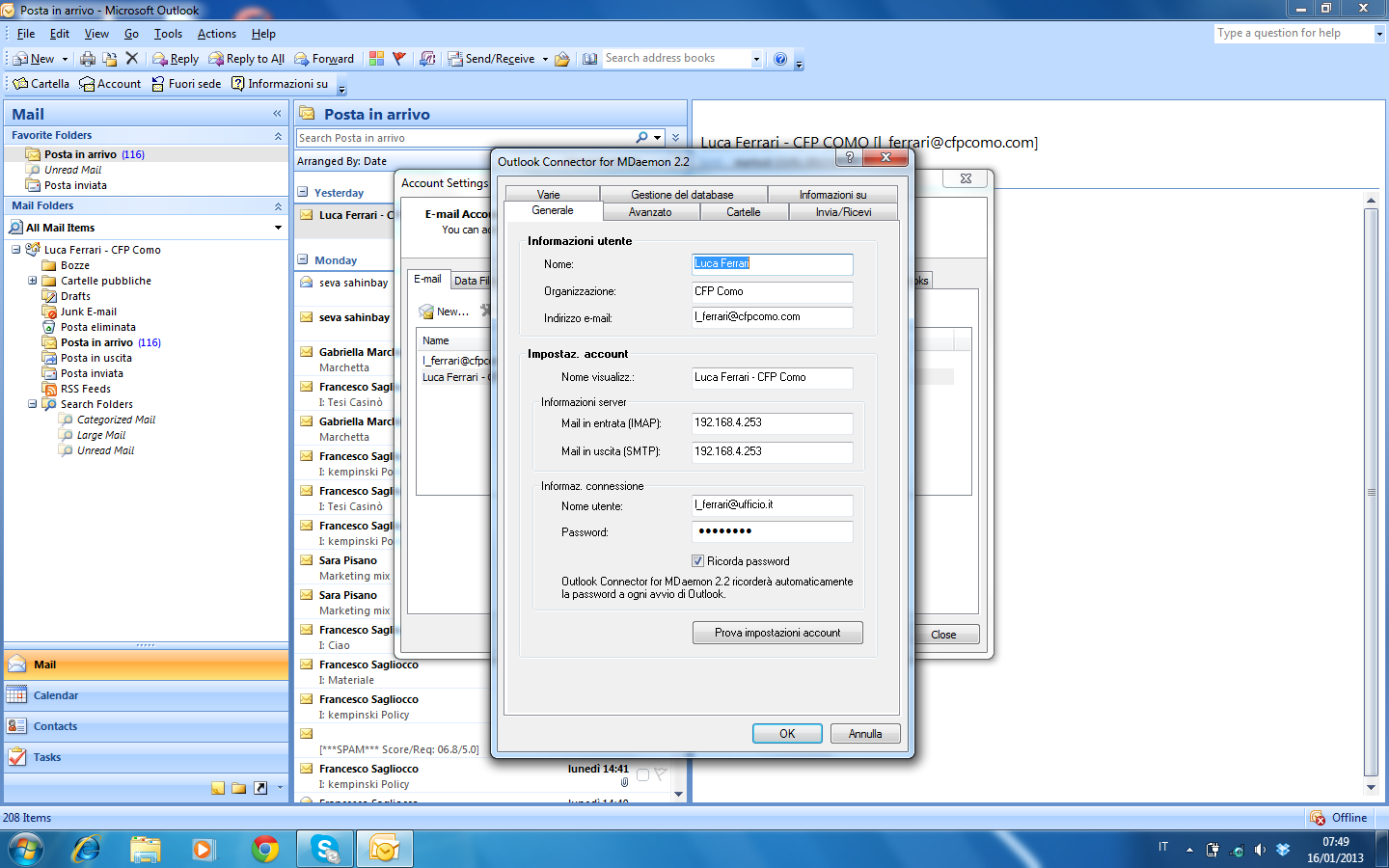Click the Informazioni su toolbar button
This screenshot has width=1389, height=868.
point(280,84)
